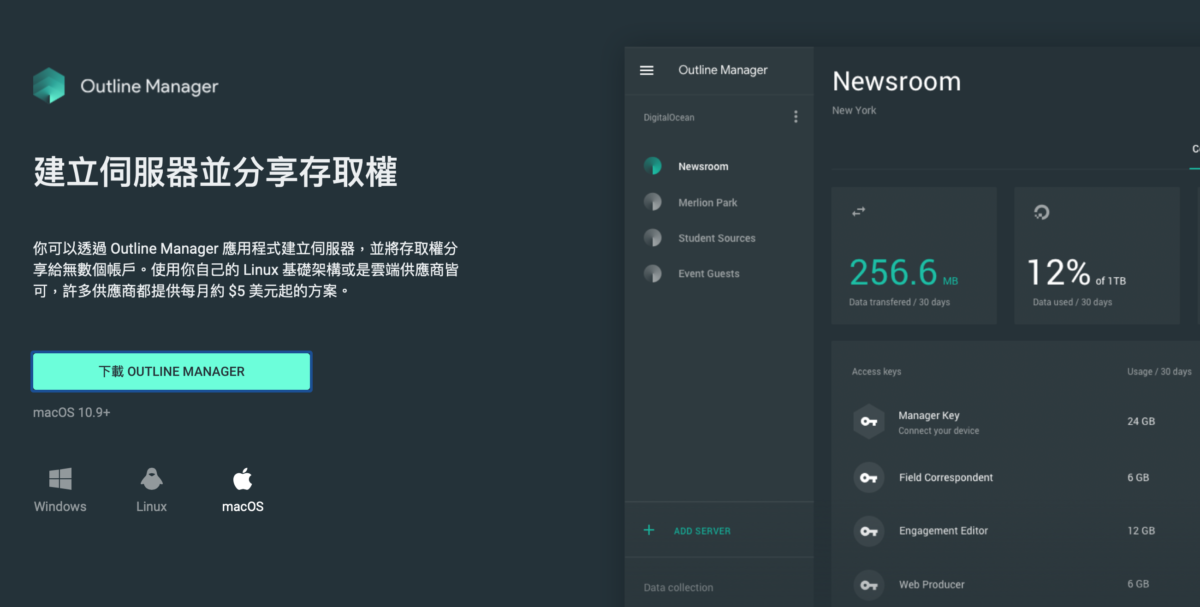Image resolution: width=1200 pixels, height=607 pixels.
Task: Click the data transferred arrows icon
Action: 858,212
